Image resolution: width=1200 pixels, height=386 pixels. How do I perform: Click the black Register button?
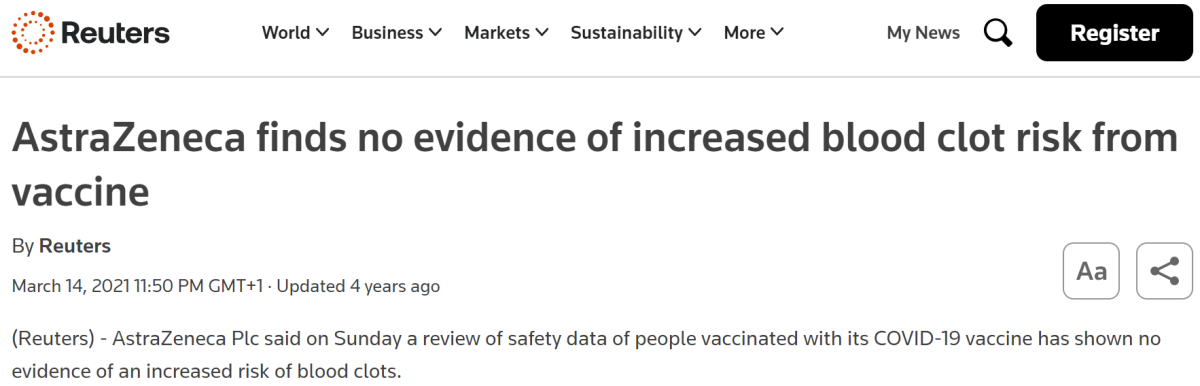pos(1115,33)
